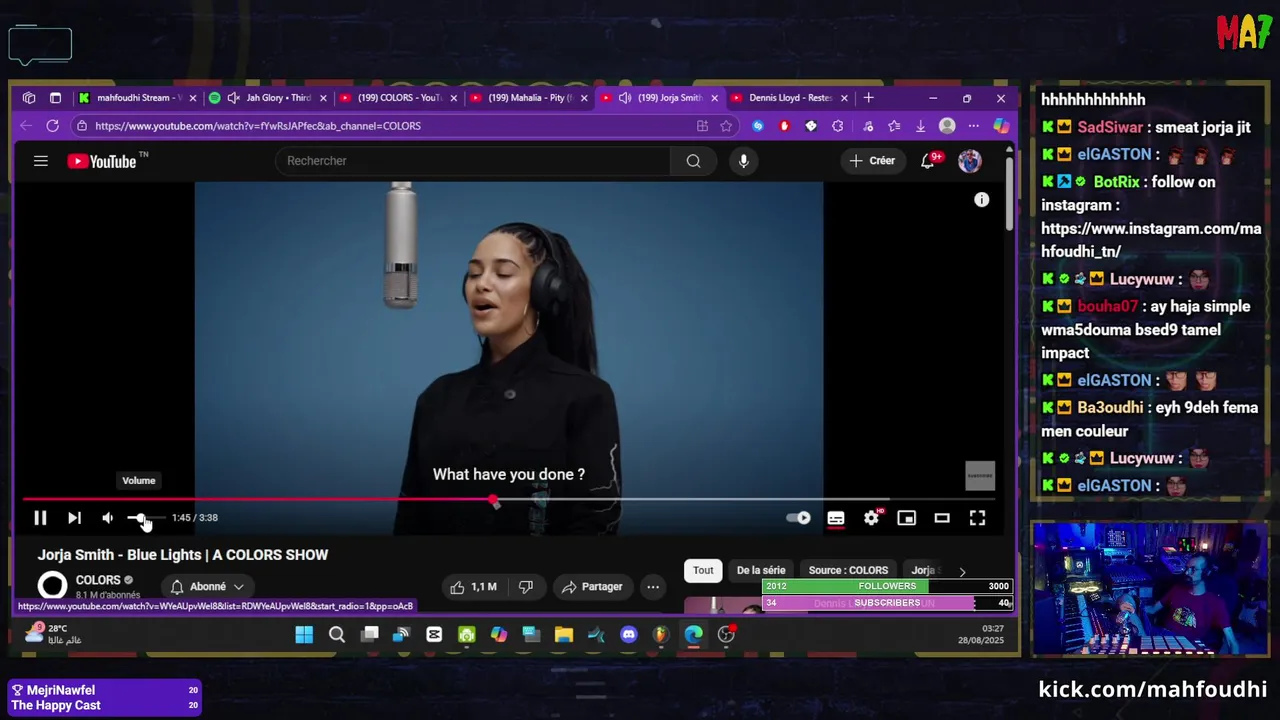Focus the Rechercher search field
This screenshot has height=720, width=1280.
click(472, 161)
